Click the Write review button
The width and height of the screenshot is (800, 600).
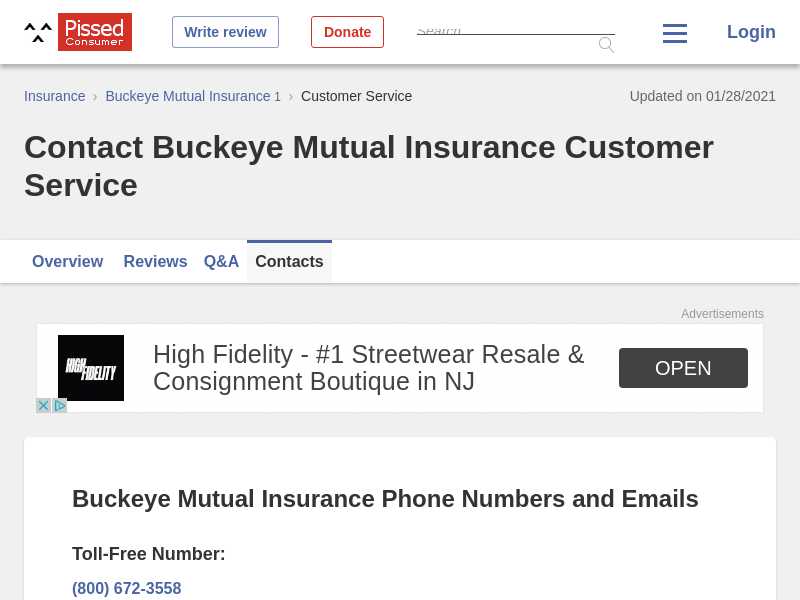(x=225, y=31)
